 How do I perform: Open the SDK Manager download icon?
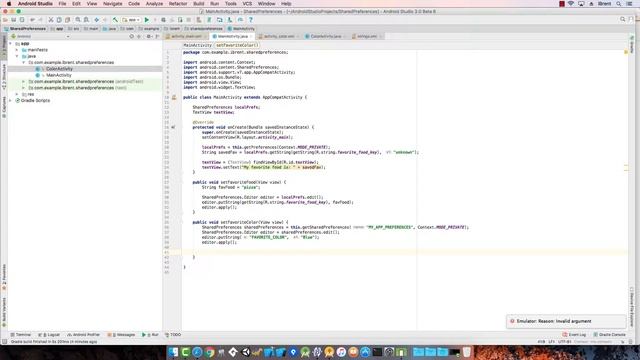230,20
